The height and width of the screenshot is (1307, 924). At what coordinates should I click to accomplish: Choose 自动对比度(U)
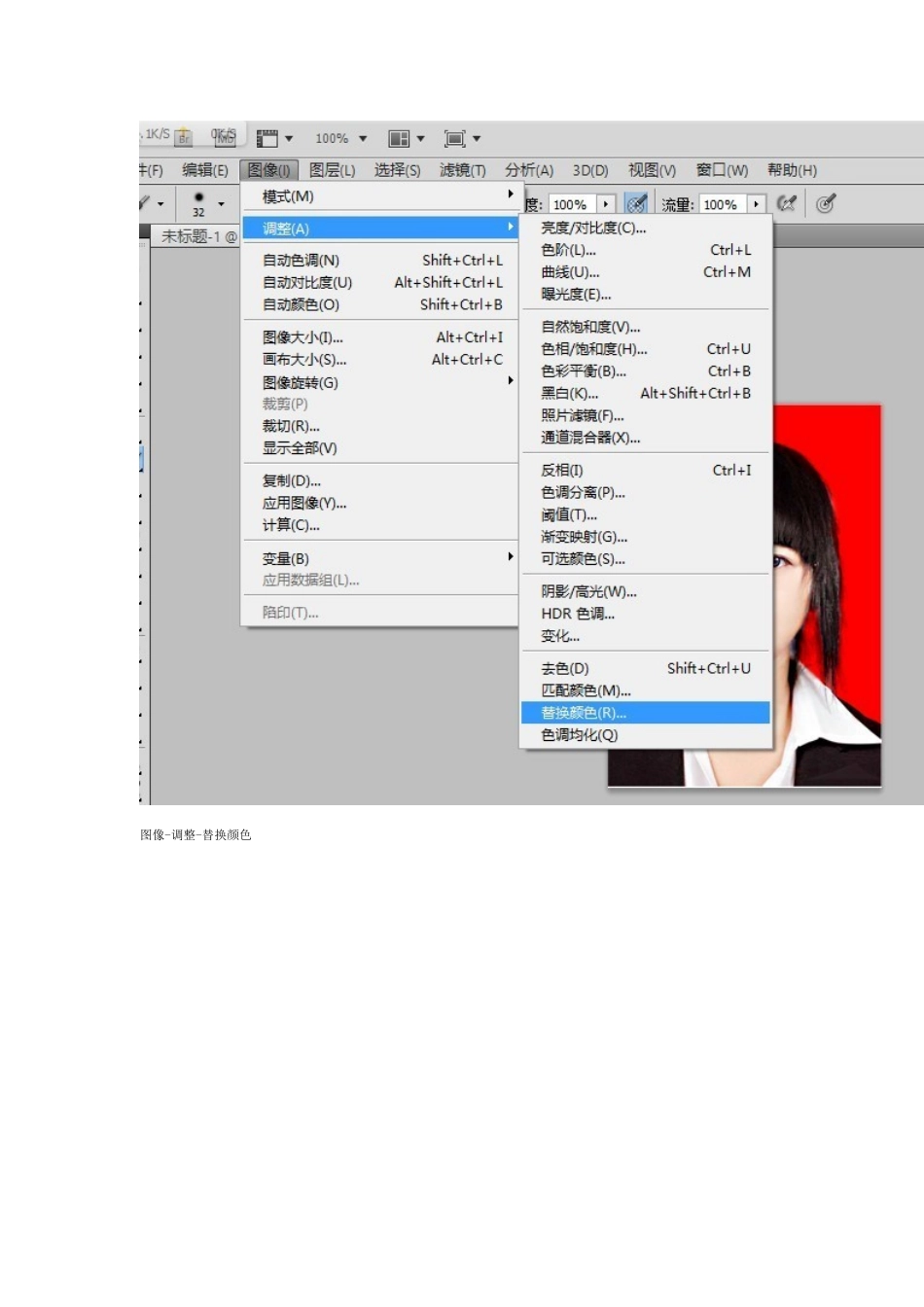point(380,283)
